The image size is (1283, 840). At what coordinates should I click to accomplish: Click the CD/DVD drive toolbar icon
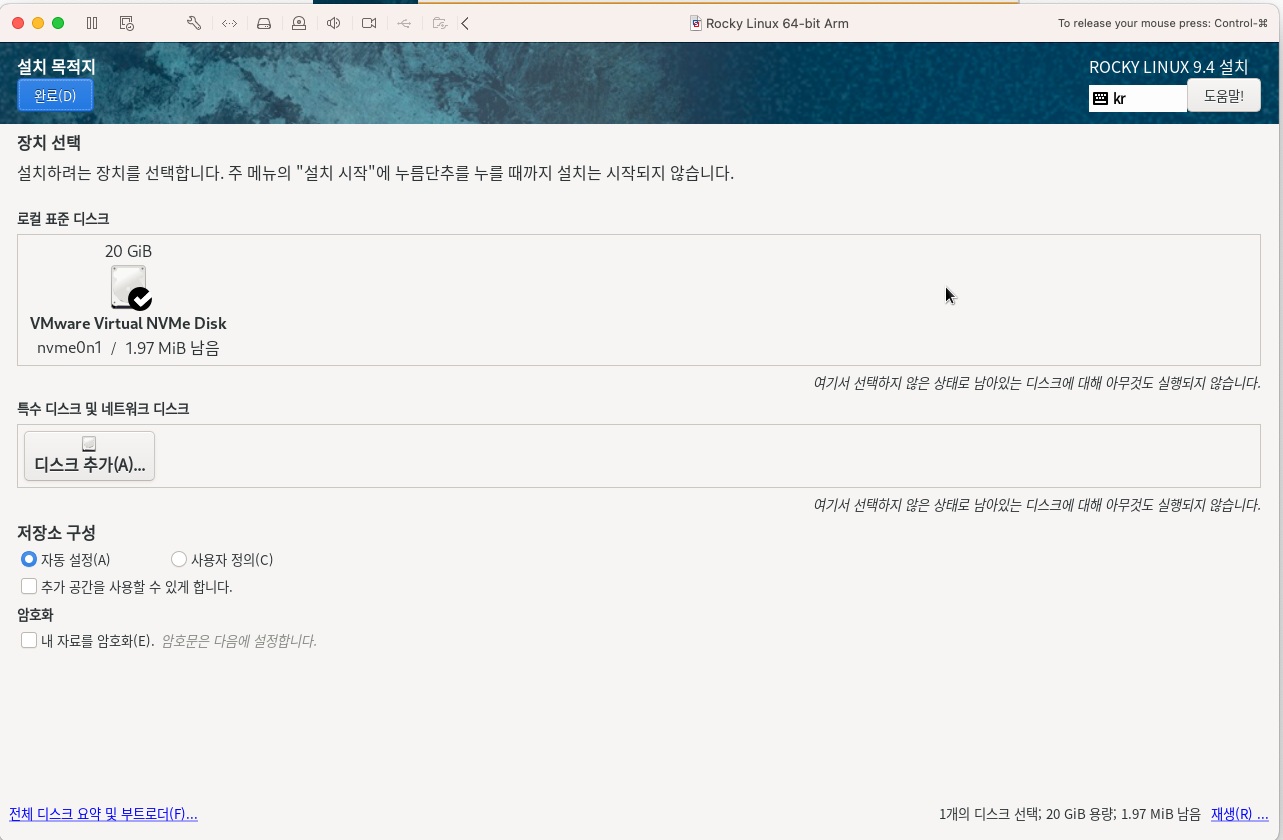(299, 23)
